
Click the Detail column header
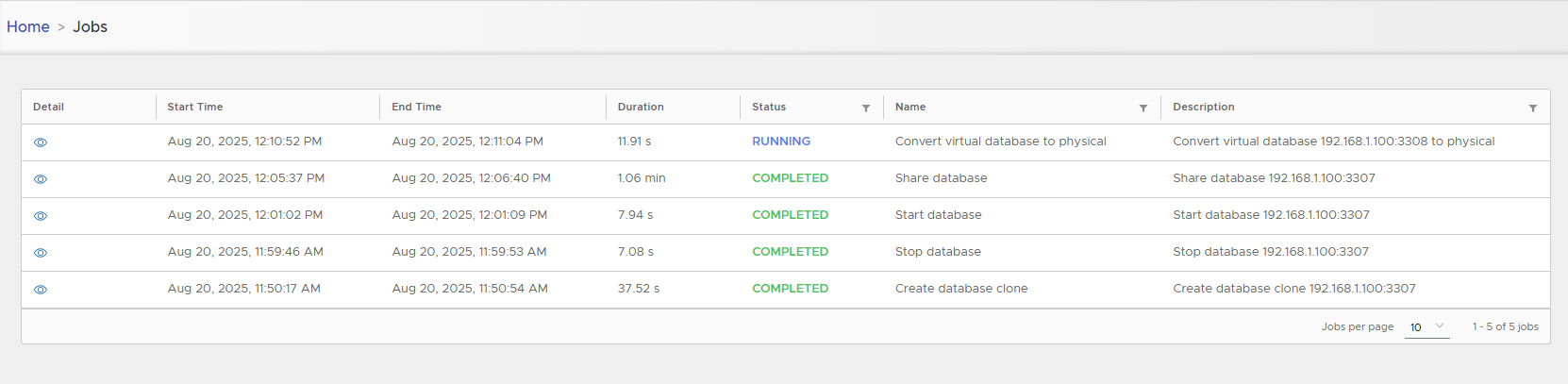(x=48, y=107)
